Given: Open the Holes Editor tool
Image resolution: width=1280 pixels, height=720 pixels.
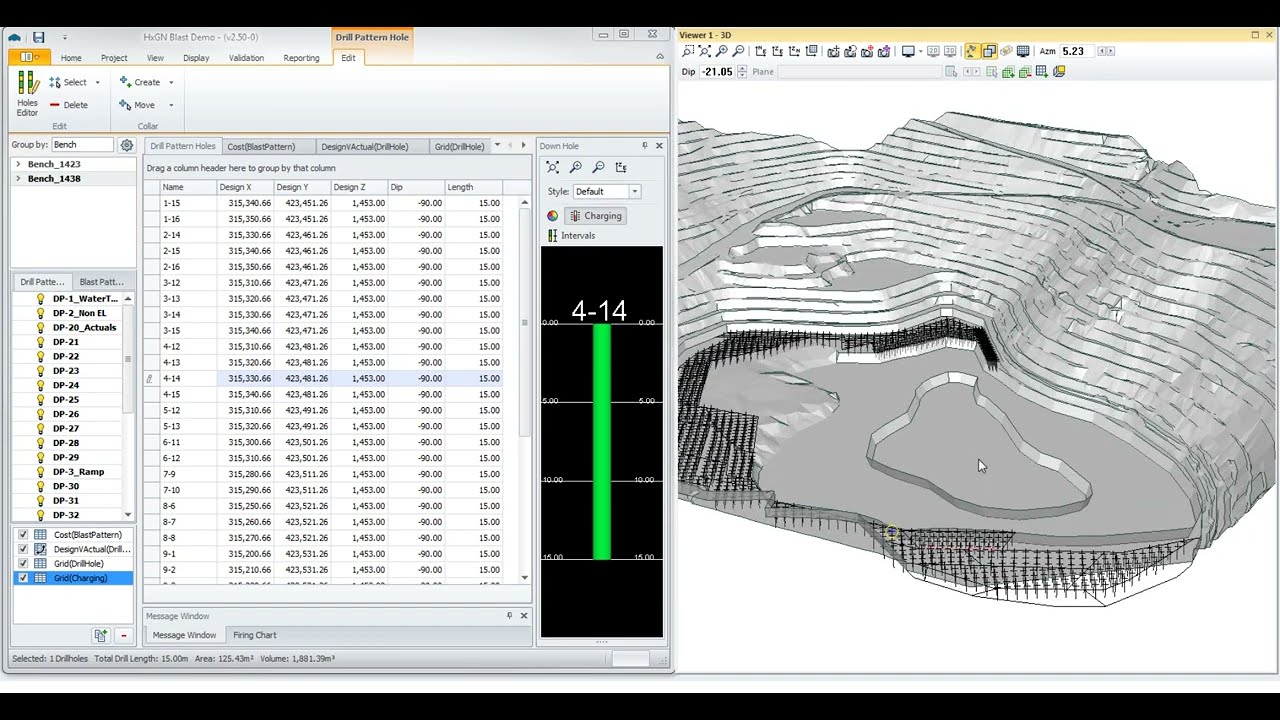Looking at the screenshot, I should click(x=27, y=92).
